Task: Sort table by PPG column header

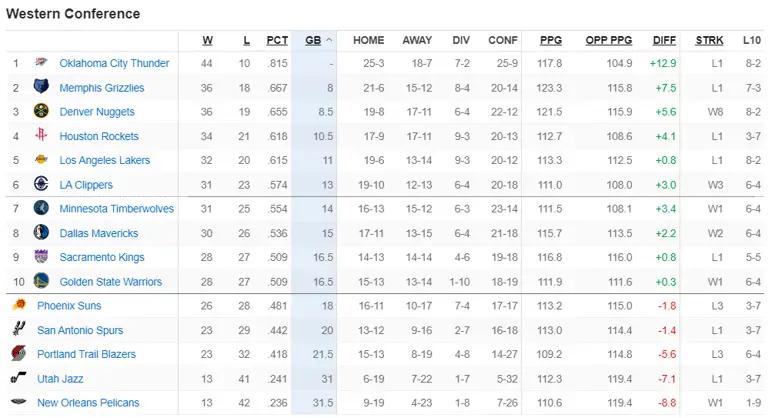Action: tap(551, 41)
